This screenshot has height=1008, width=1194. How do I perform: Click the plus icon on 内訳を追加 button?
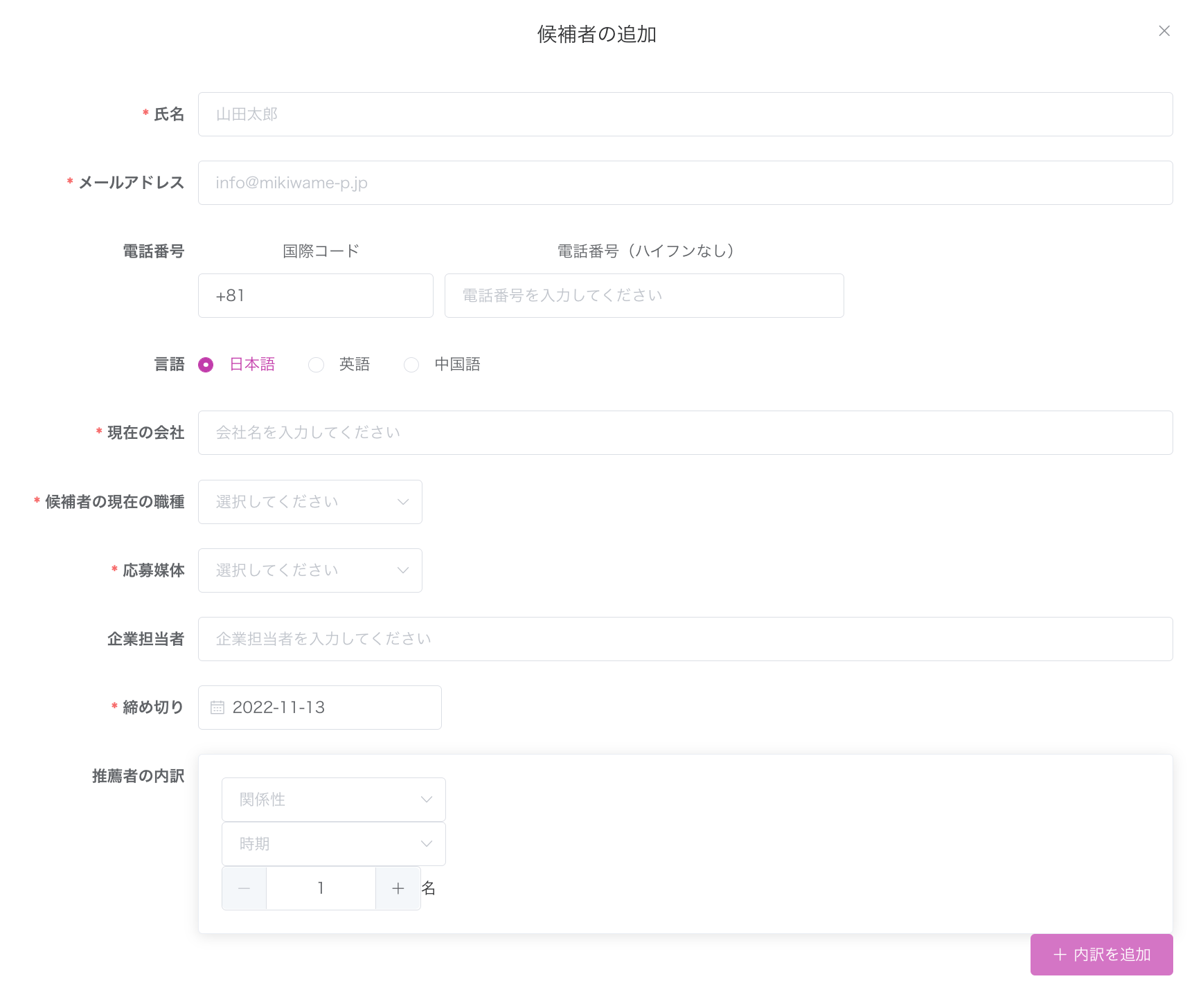click(x=1060, y=955)
